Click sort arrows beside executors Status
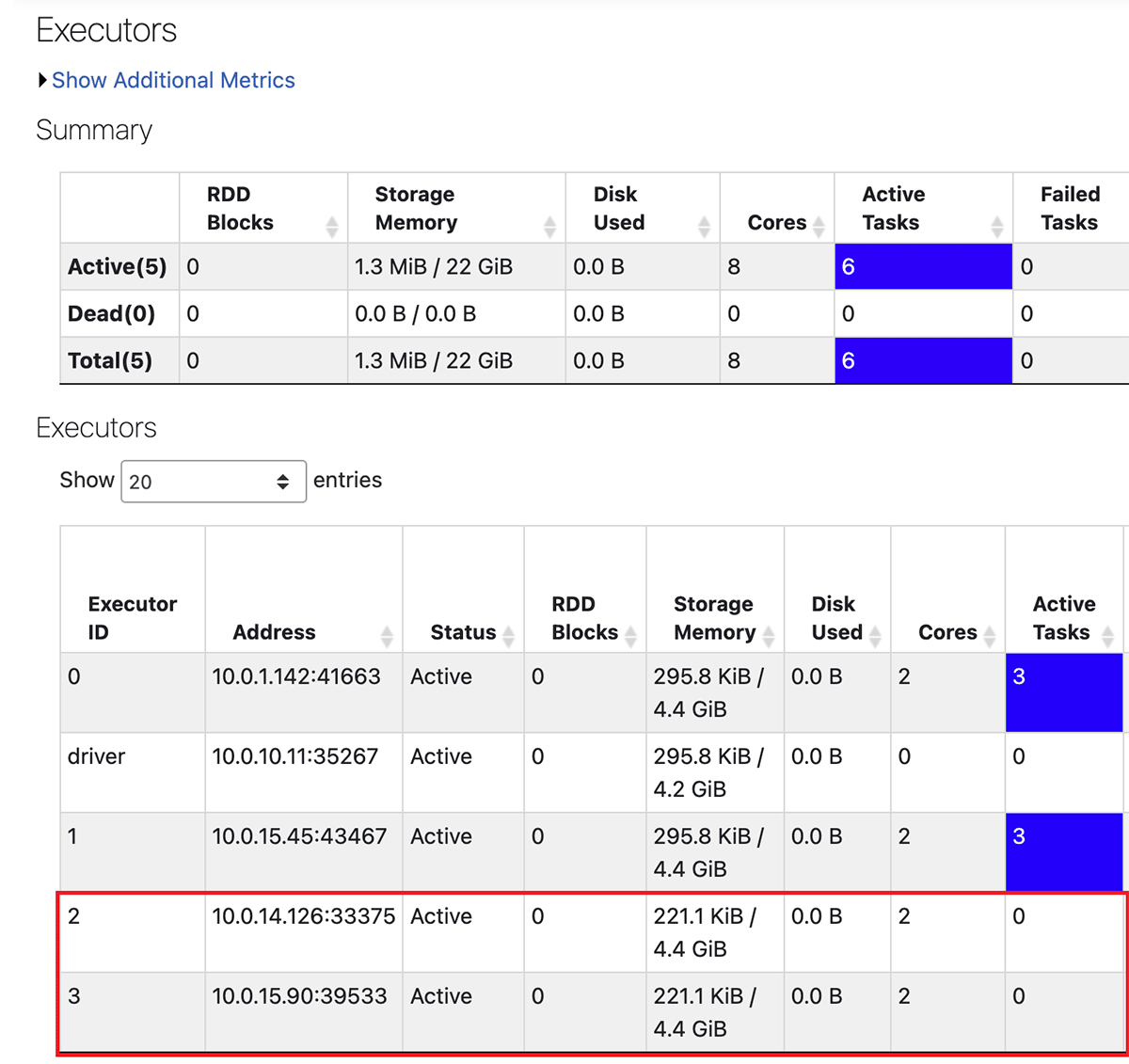 [x=508, y=636]
